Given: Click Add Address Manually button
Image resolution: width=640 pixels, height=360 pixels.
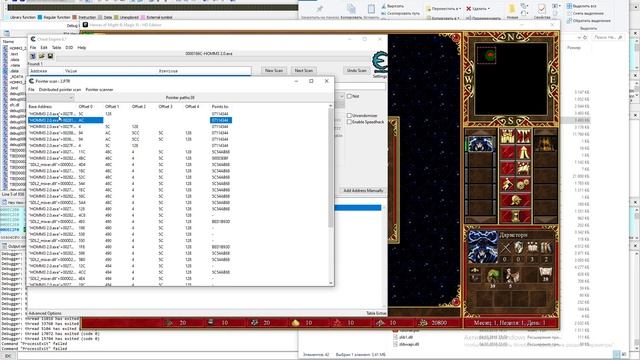Looking at the screenshot, I should (x=363, y=191).
